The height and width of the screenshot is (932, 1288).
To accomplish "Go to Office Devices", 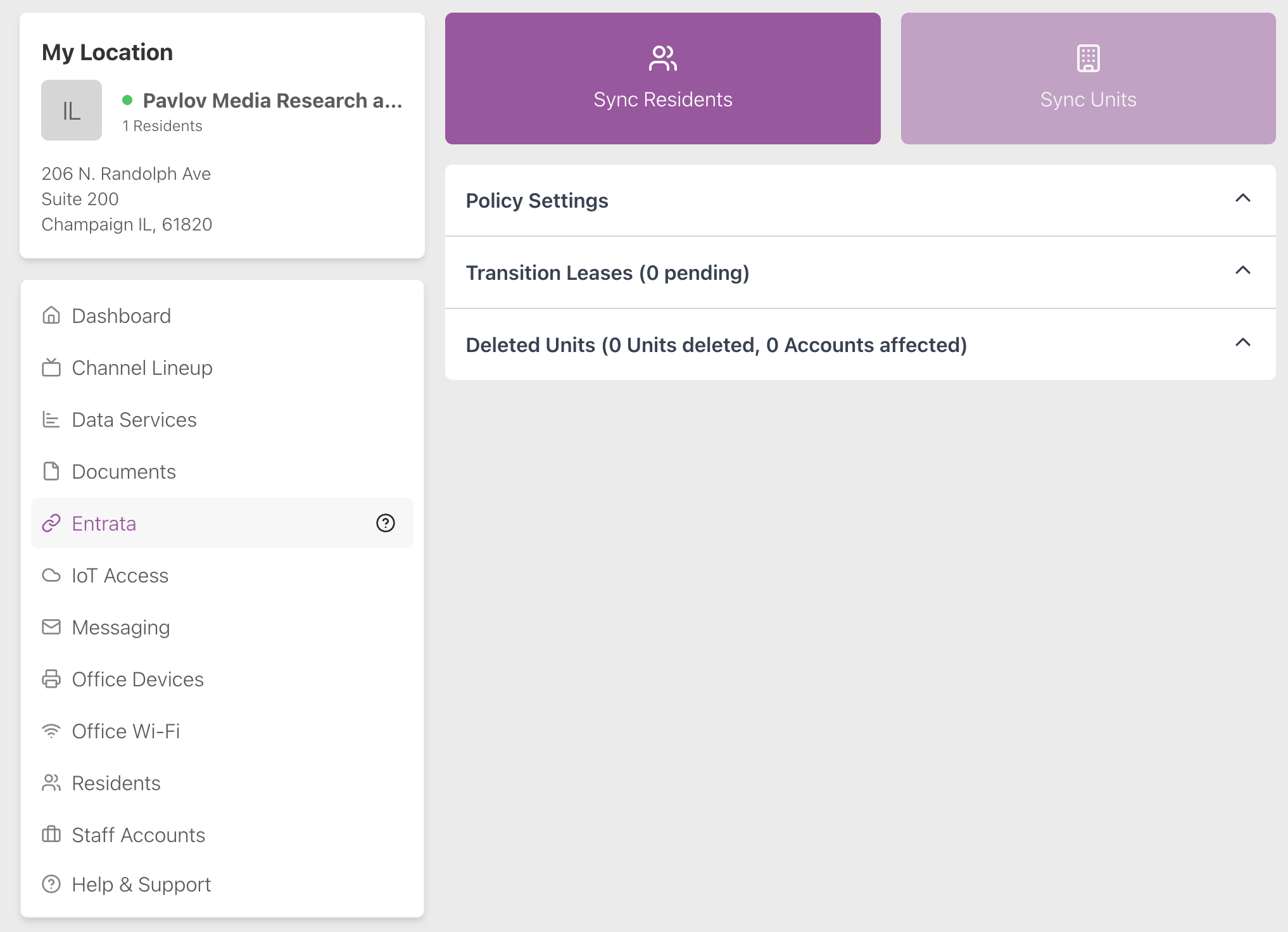I will coord(222,679).
